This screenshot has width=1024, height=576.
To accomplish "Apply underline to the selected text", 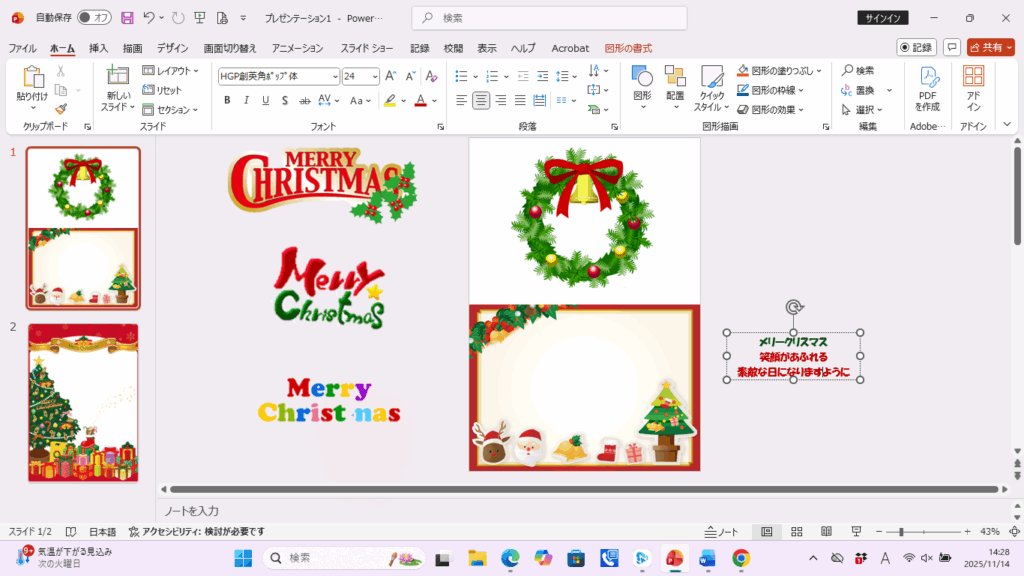I will click(x=265, y=100).
